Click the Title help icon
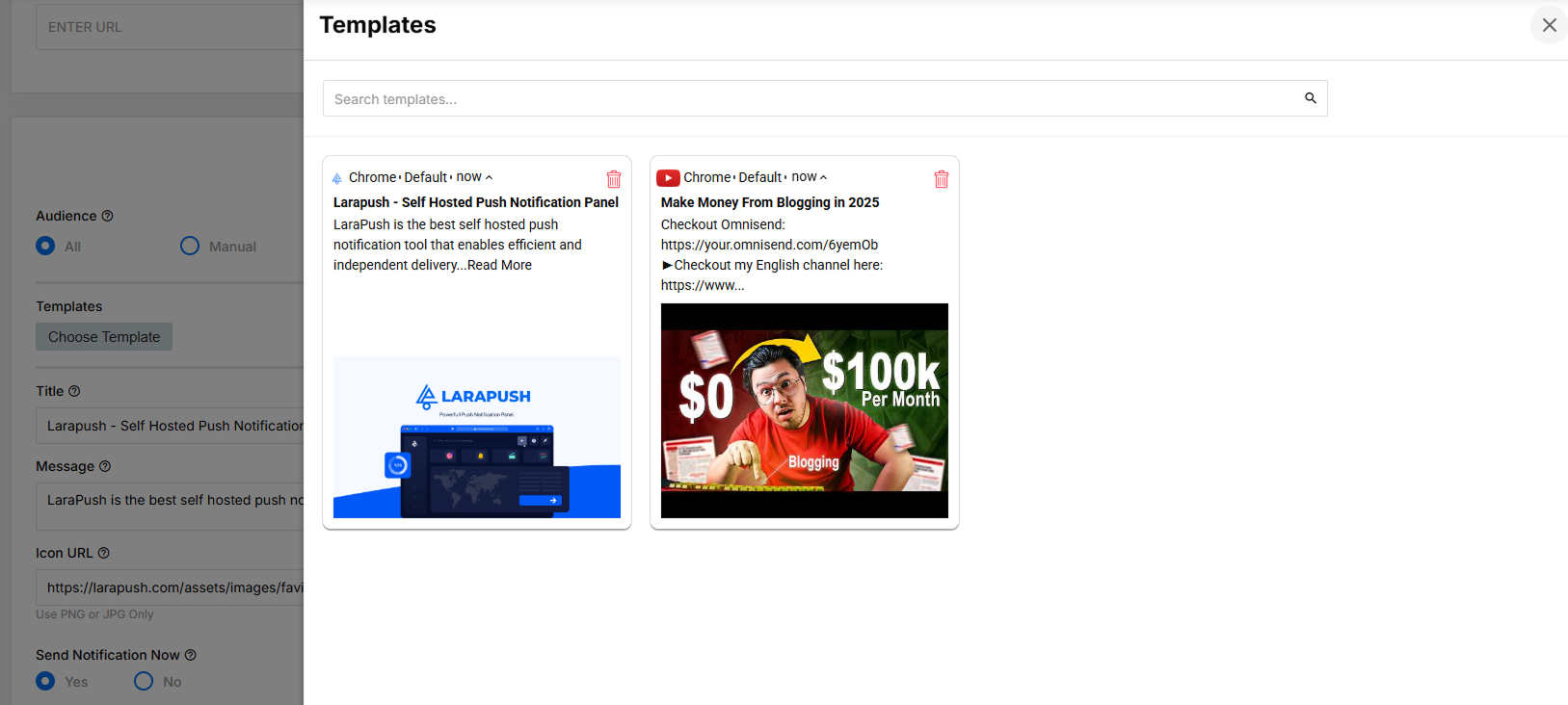1568x705 pixels. tap(74, 391)
